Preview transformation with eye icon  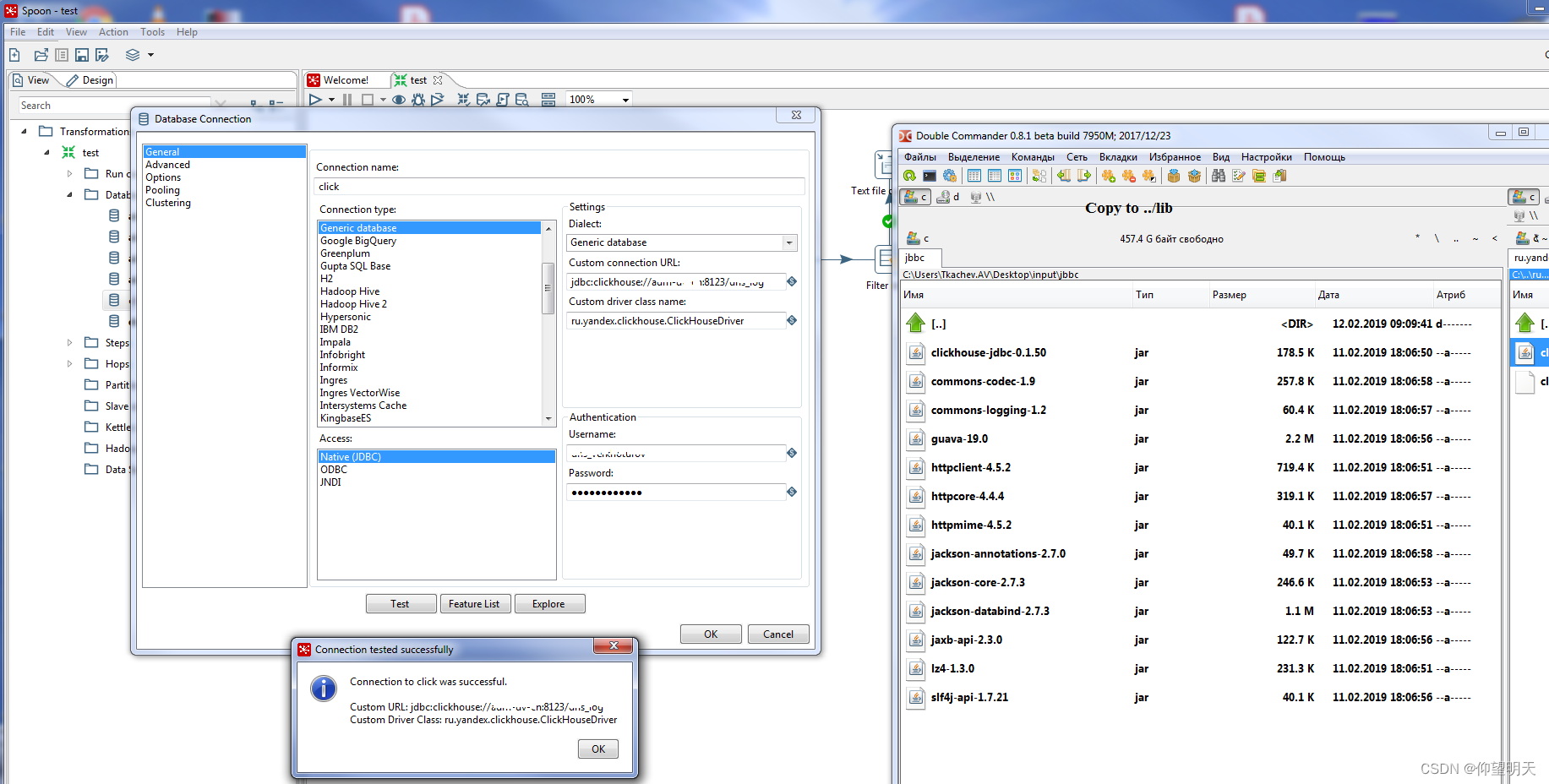399,100
